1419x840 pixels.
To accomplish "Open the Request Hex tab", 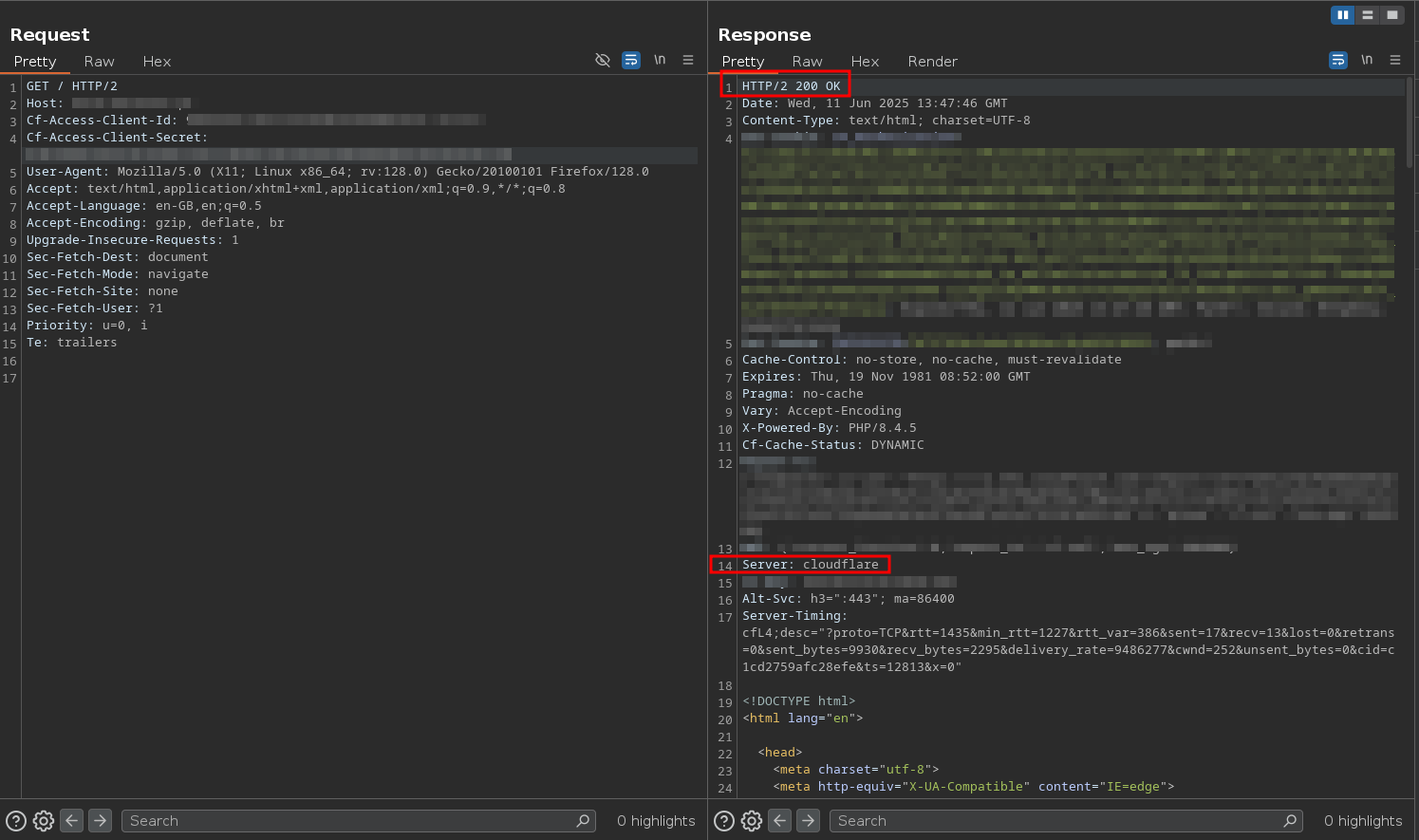I will pyautogui.click(x=157, y=61).
